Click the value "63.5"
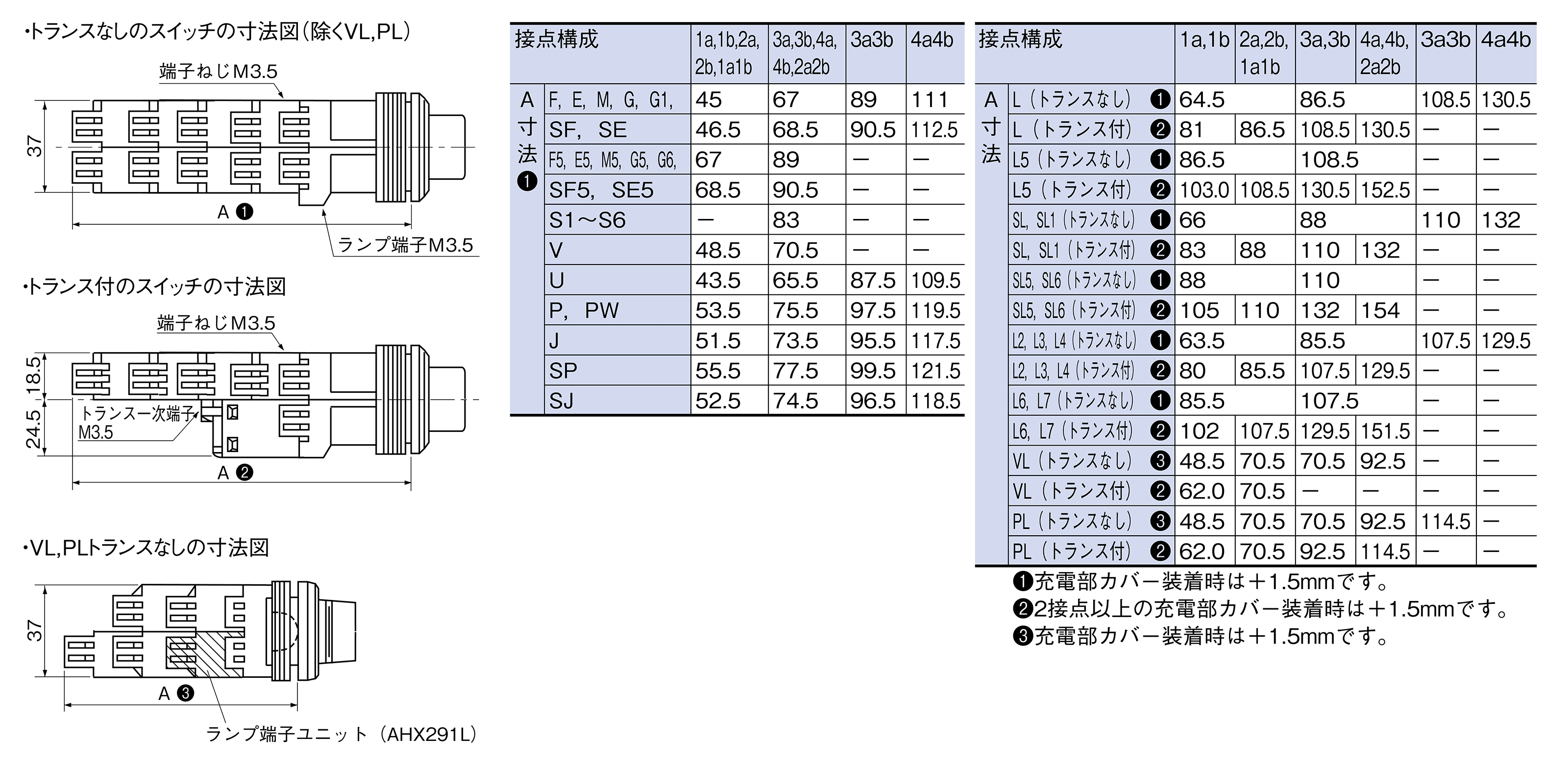The height and width of the screenshot is (764, 1568). click(1201, 341)
